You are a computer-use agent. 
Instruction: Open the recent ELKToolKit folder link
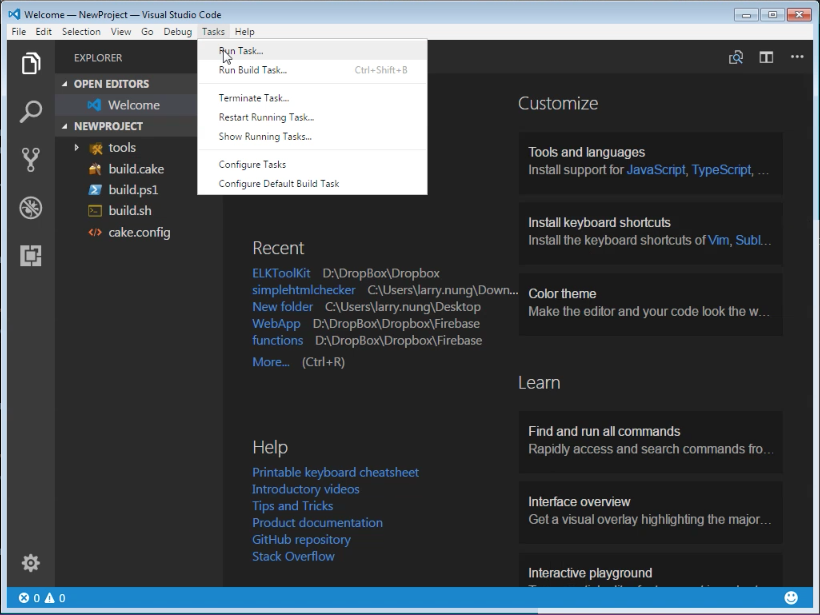[281, 273]
